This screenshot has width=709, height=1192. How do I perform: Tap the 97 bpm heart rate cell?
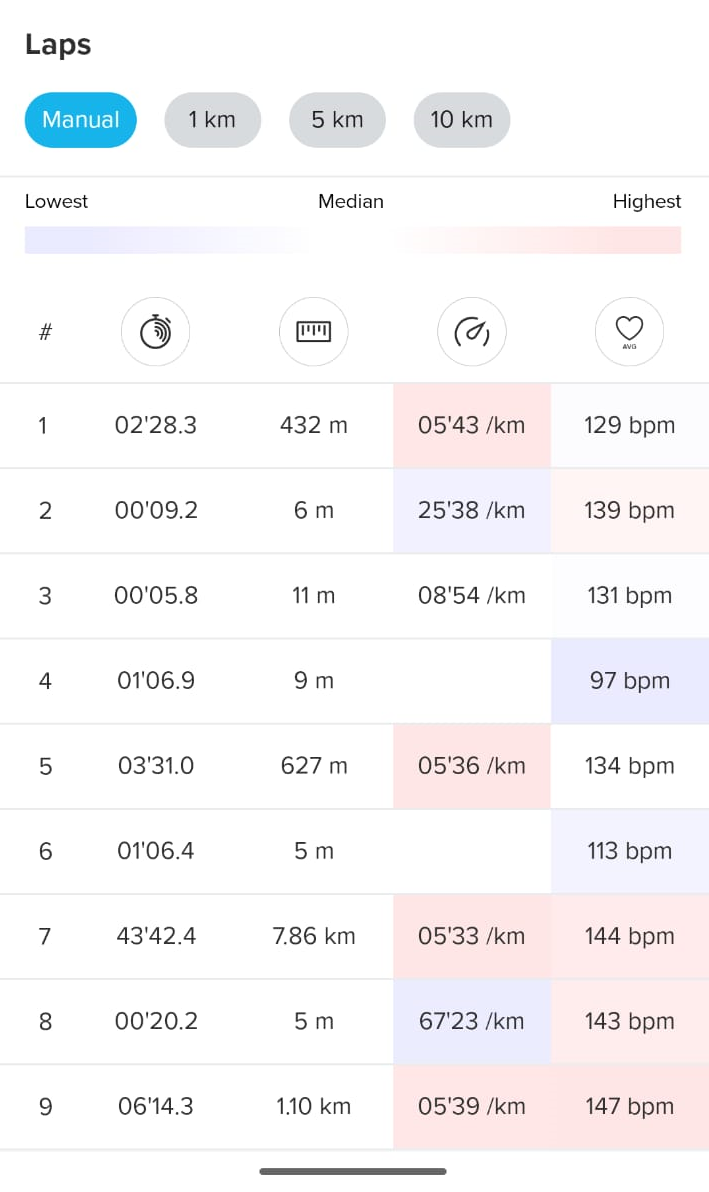[x=629, y=681]
